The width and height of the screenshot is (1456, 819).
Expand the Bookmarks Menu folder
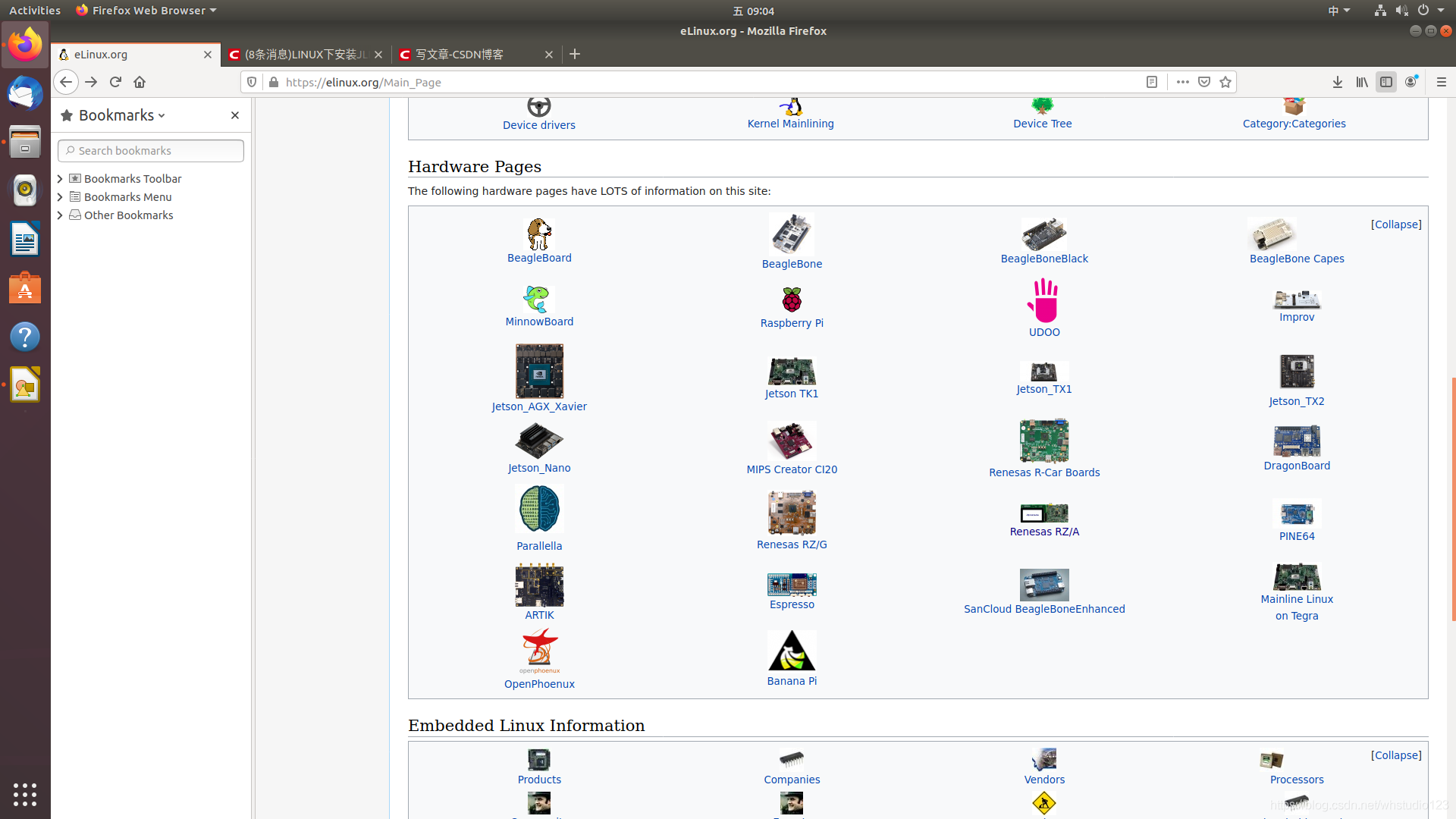point(60,197)
